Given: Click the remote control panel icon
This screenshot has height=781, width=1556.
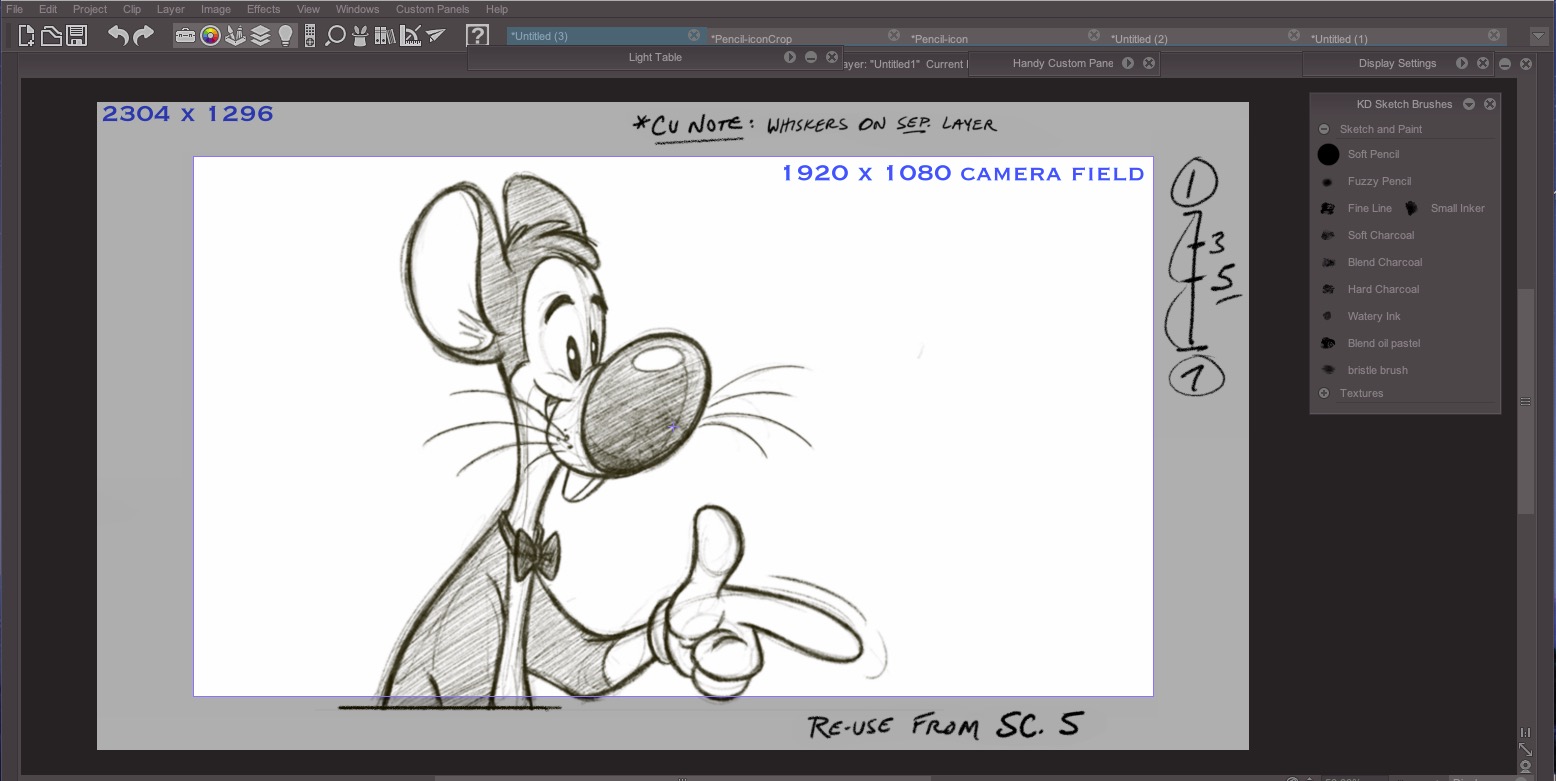Looking at the screenshot, I should [x=310, y=36].
